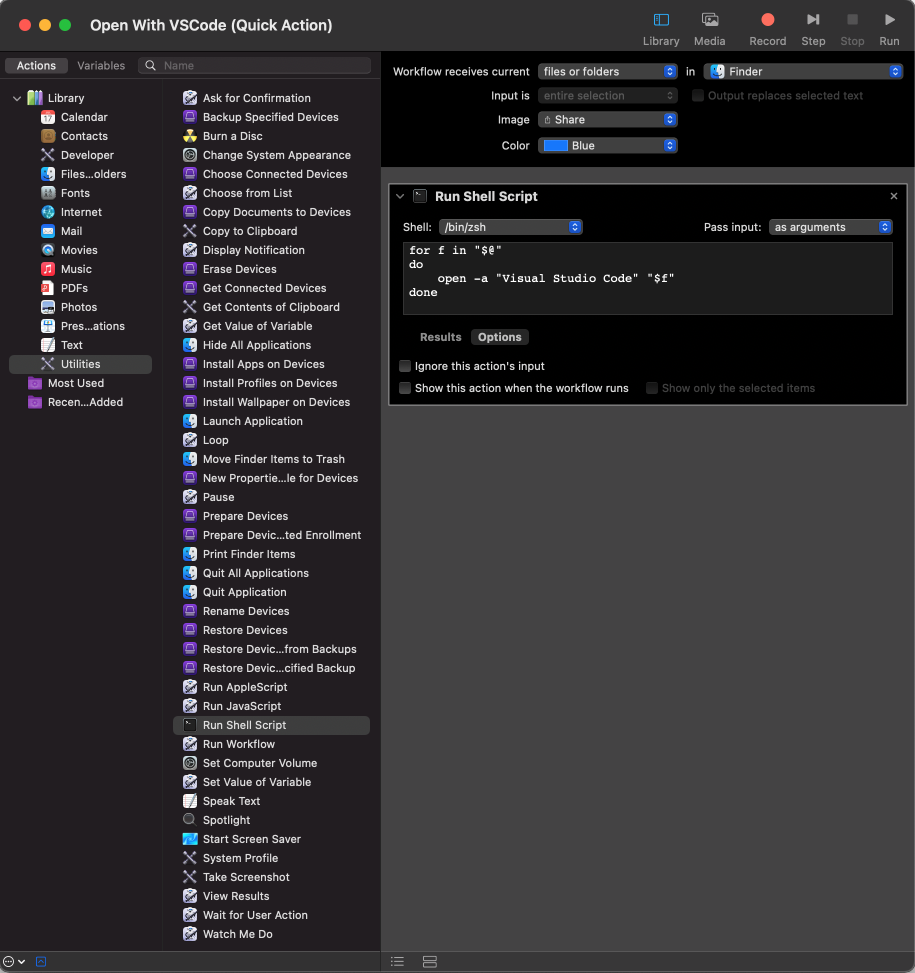The image size is (915, 973).
Task: Open the Shell /bin/zsh dropdown
Action: (510, 227)
